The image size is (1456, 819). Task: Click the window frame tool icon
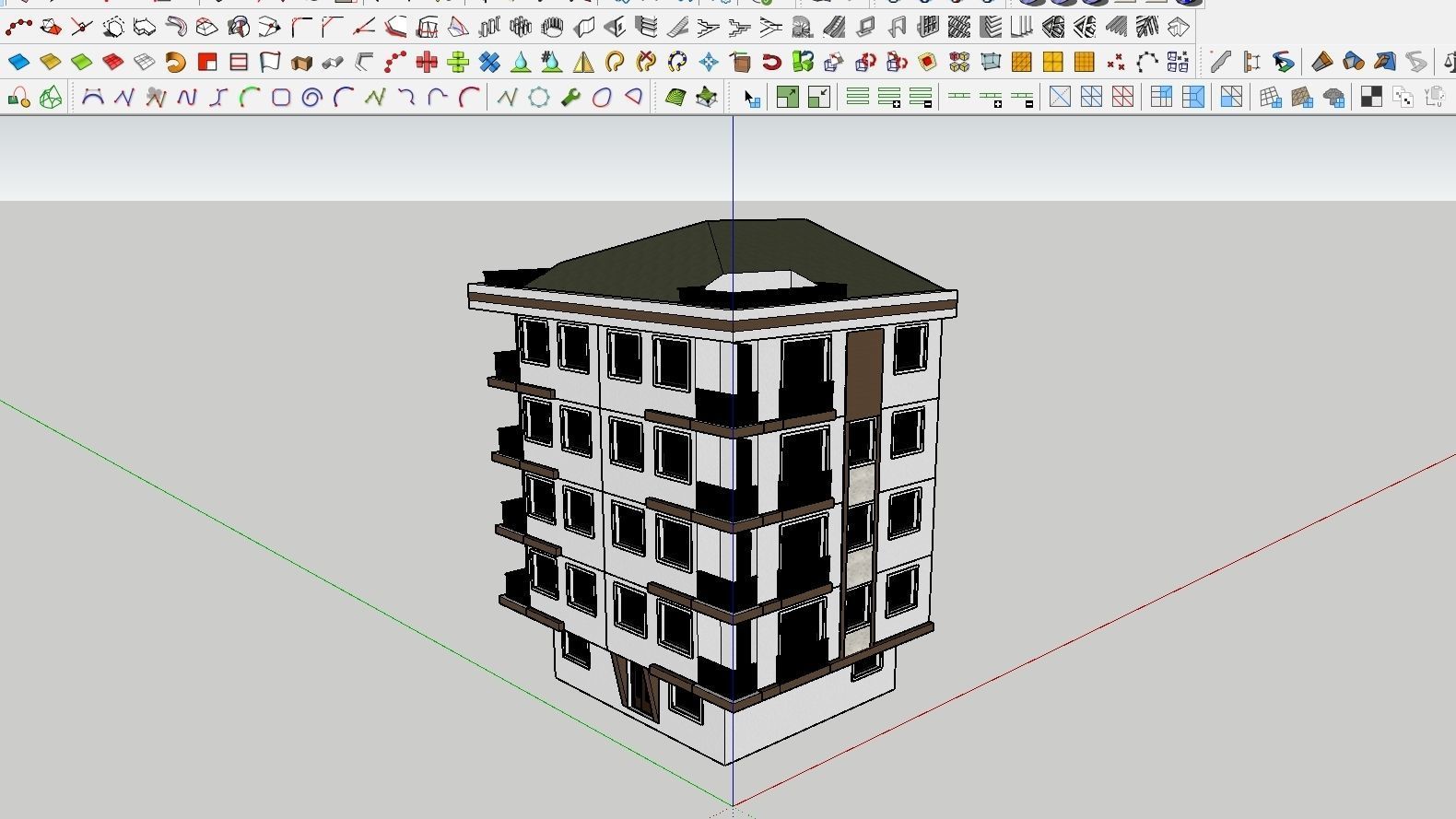tap(865, 27)
